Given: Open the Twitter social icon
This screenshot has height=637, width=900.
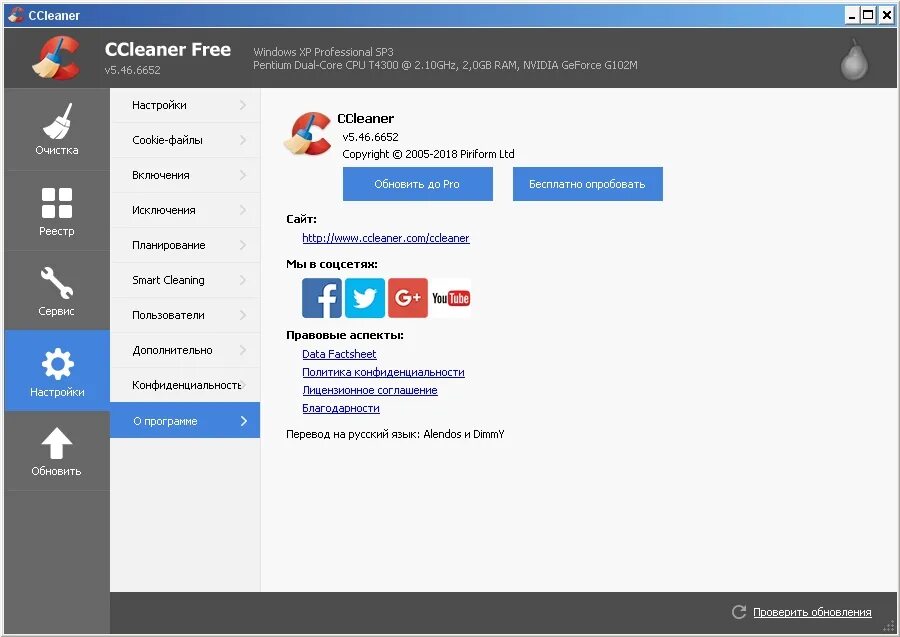Looking at the screenshot, I should [x=364, y=298].
